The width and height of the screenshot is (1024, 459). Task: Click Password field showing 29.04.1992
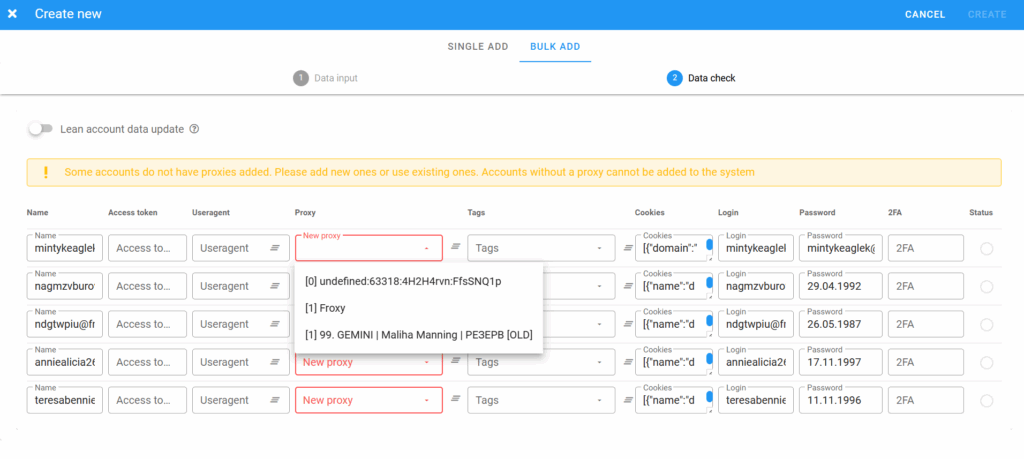click(x=840, y=286)
